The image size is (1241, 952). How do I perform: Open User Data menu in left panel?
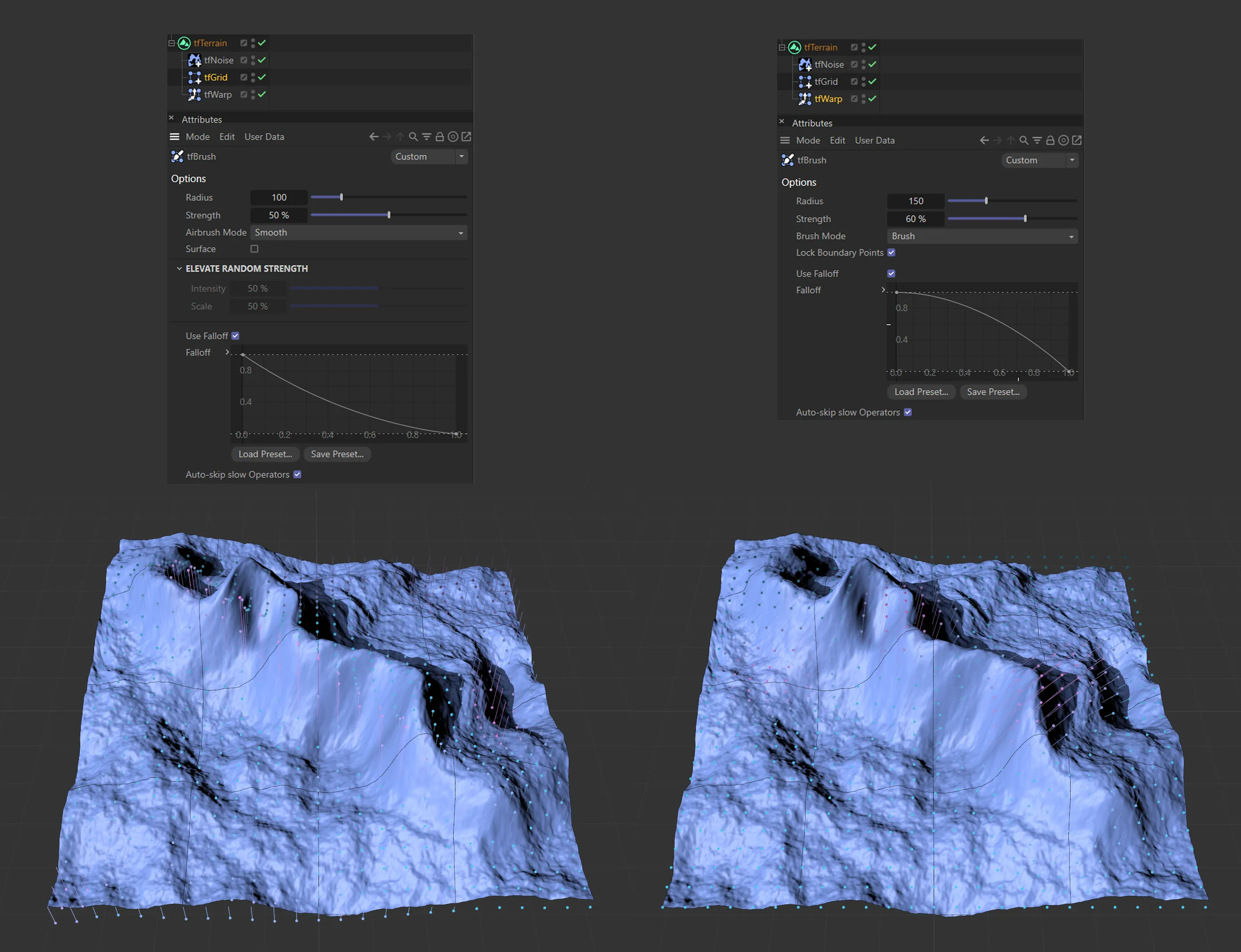264,136
